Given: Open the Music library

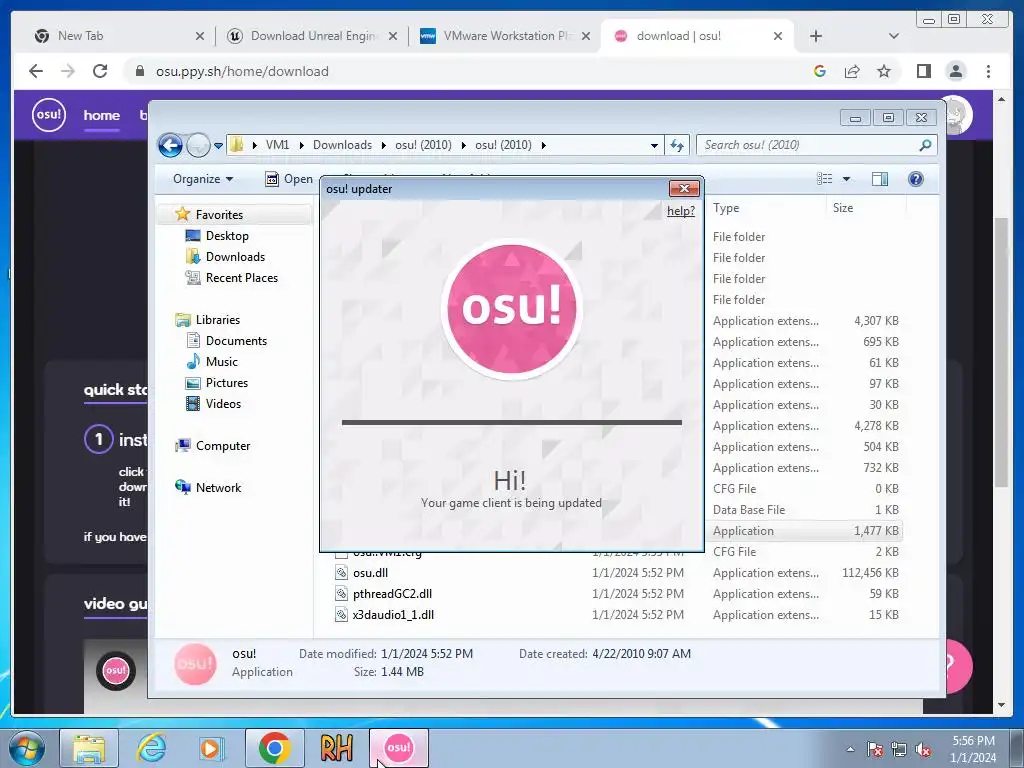Looking at the screenshot, I should click(221, 362).
